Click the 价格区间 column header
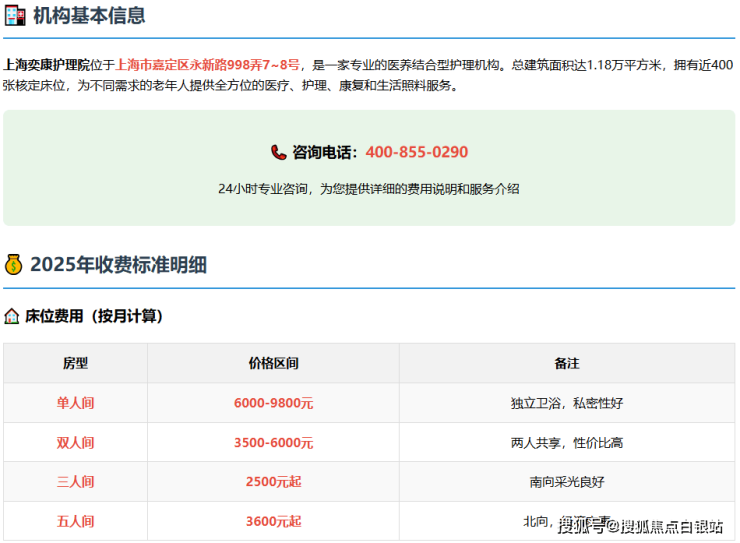Image resolution: width=740 pixels, height=543 pixels. [x=273, y=364]
